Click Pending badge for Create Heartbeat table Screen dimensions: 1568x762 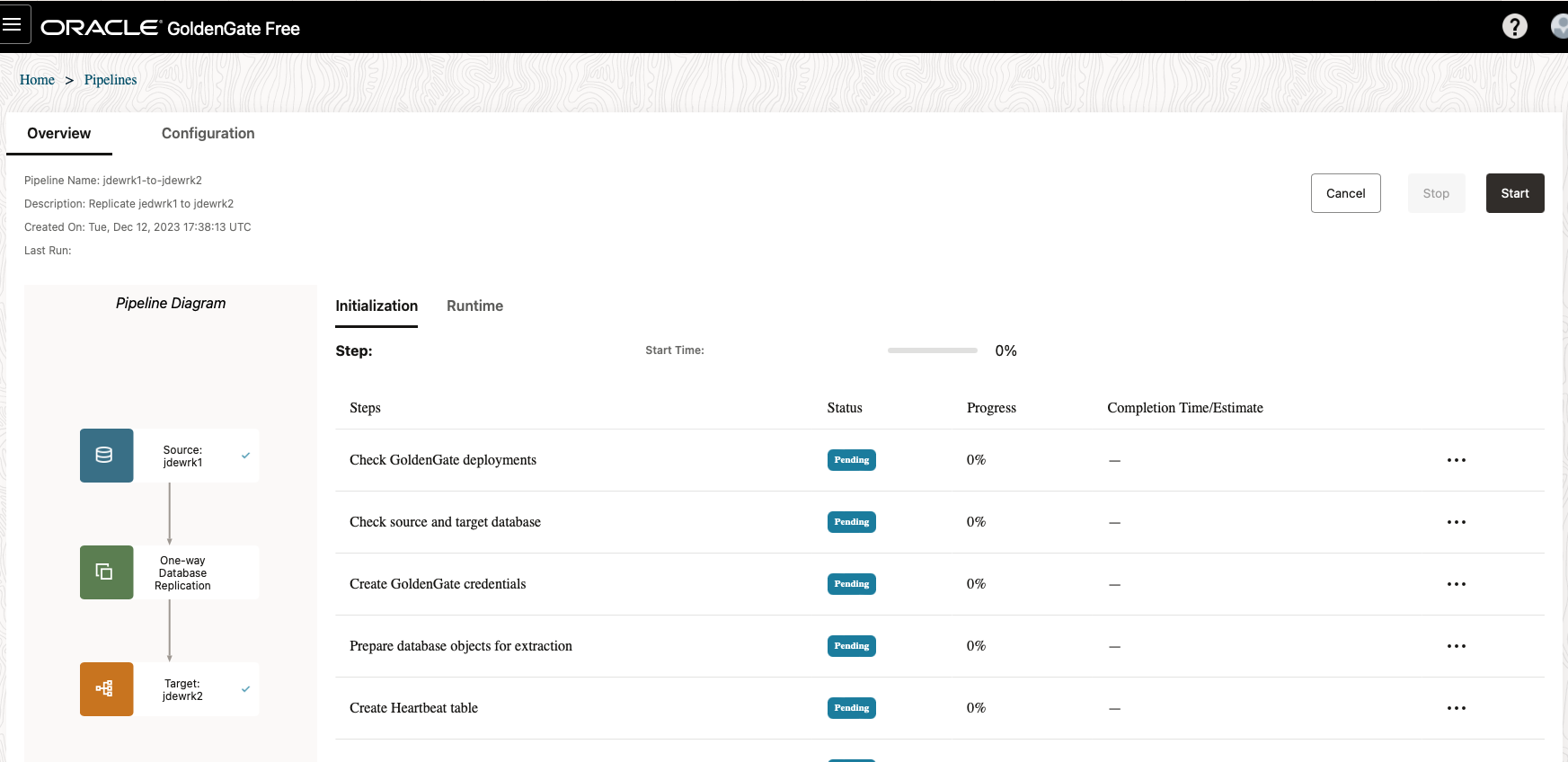tap(852, 708)
